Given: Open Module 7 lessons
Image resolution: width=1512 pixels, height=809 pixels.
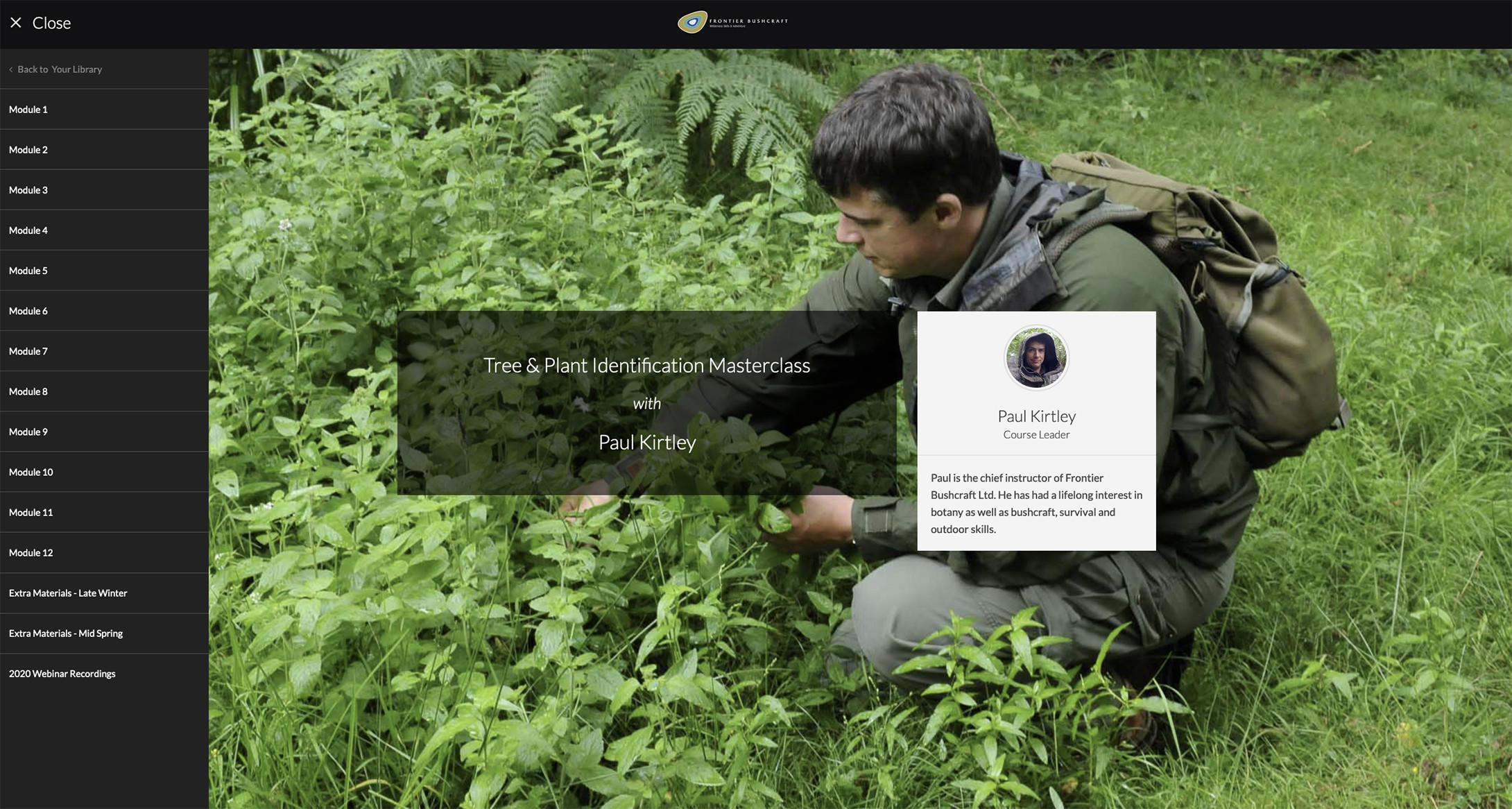Looking at the screenshot, I should pyautogui.click(x=28, y=351).
